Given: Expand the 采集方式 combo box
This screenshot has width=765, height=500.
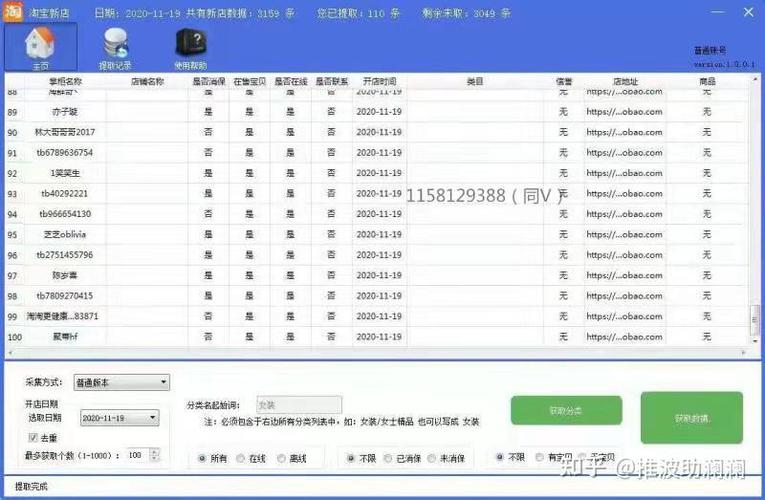Looking at the screenshot, I should click(x=121, y=382).
